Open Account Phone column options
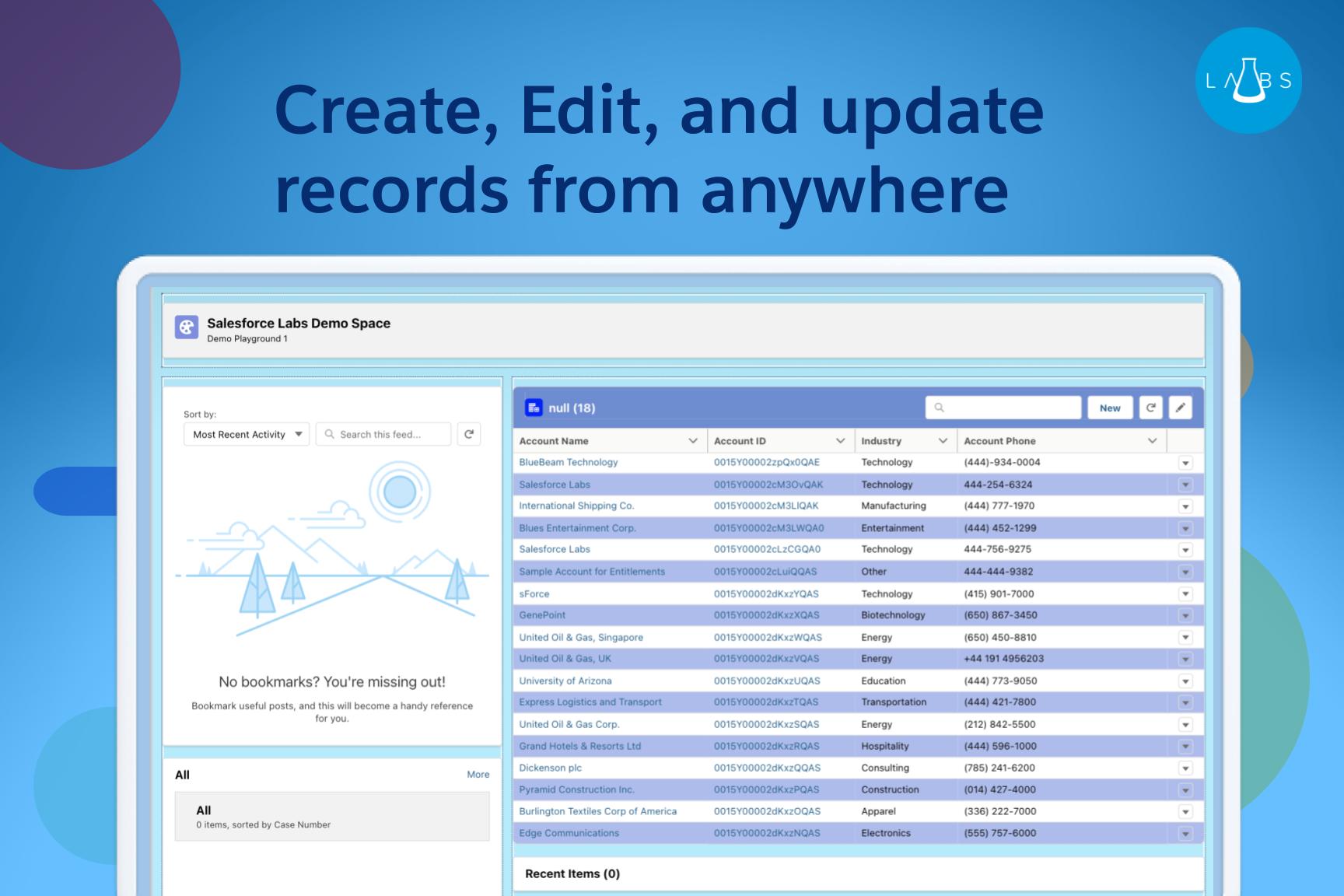The height and width of the screenshot is (896, 1344). [1152, 441]
